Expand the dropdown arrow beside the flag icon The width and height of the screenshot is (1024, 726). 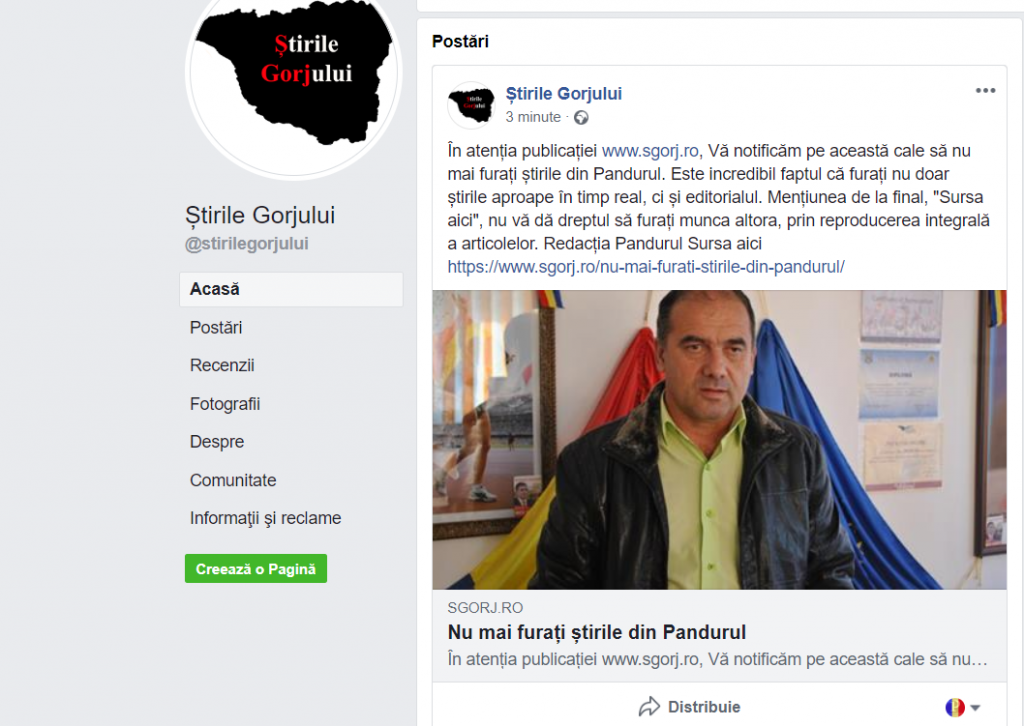point(975,708)
